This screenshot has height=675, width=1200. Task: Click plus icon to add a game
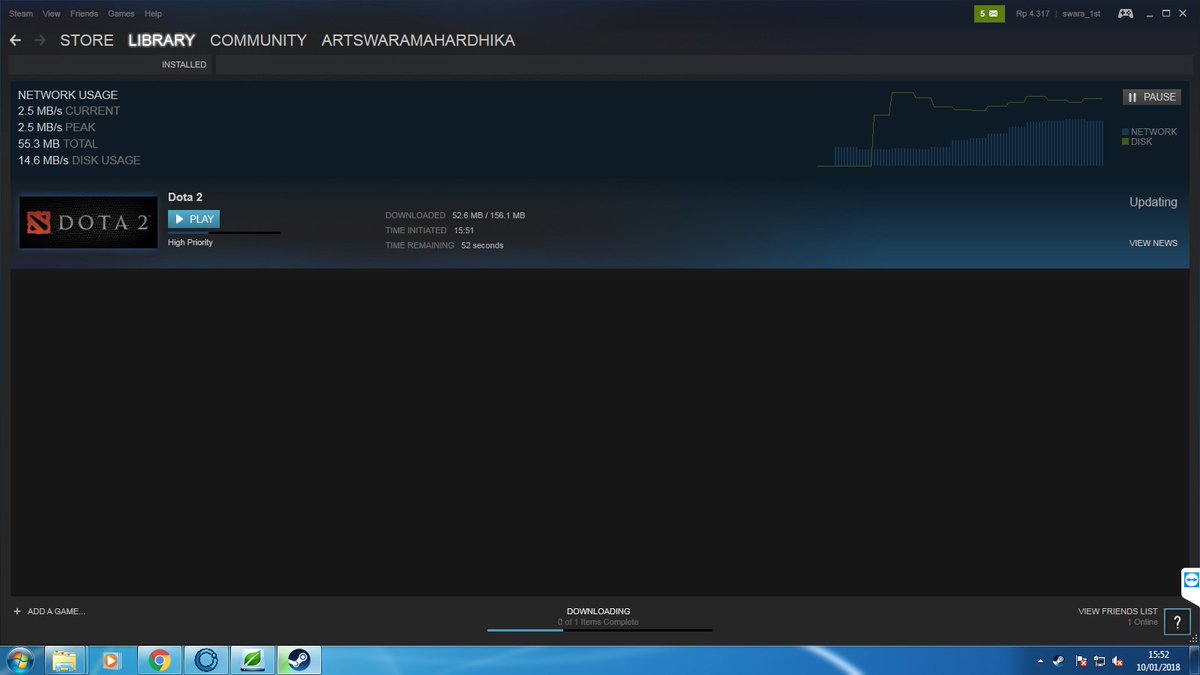[x=17, y=611]
